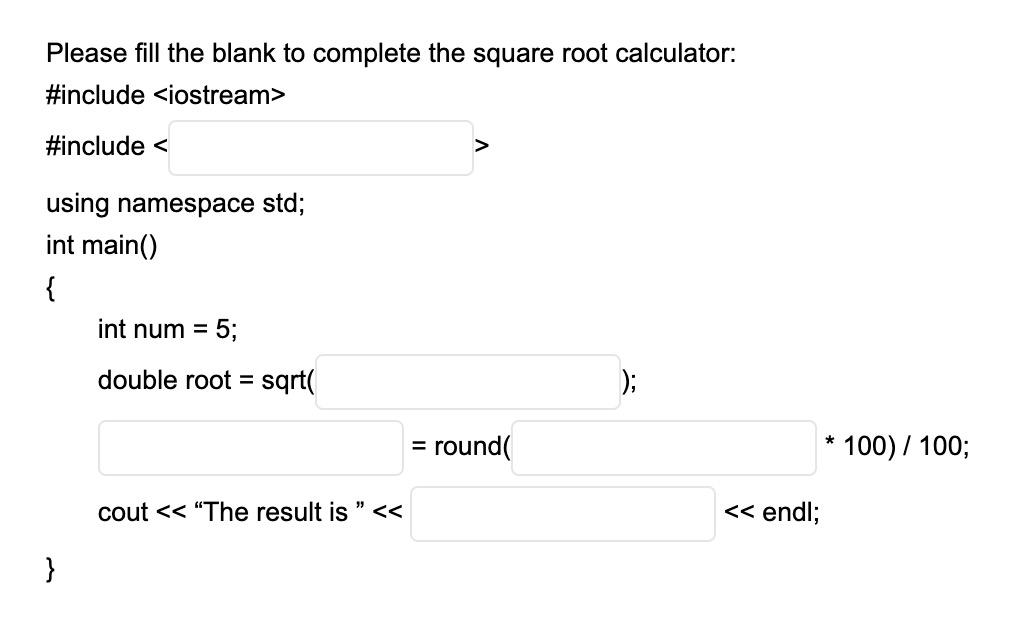This screenshot has width=1032, height=622.
Task: Click the blank inside round( parentheses
Action: [x=663, y=447]
